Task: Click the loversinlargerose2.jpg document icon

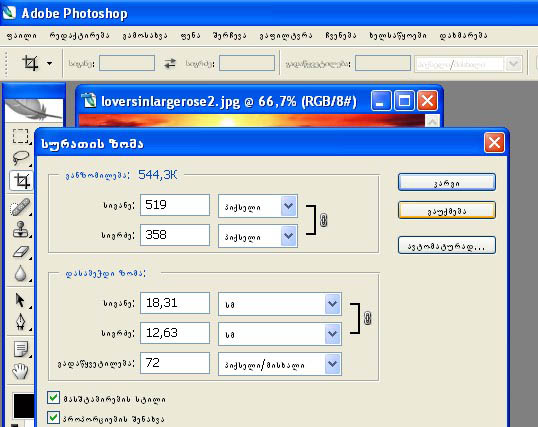Action: click(x=90, y=101)
